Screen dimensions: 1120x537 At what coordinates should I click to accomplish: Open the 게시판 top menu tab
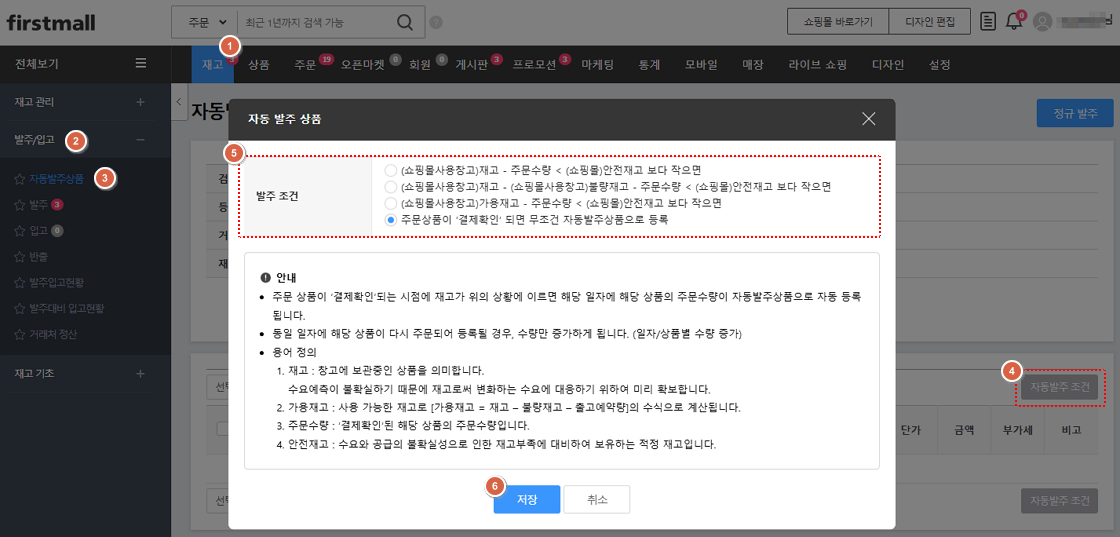click(471, 65)
